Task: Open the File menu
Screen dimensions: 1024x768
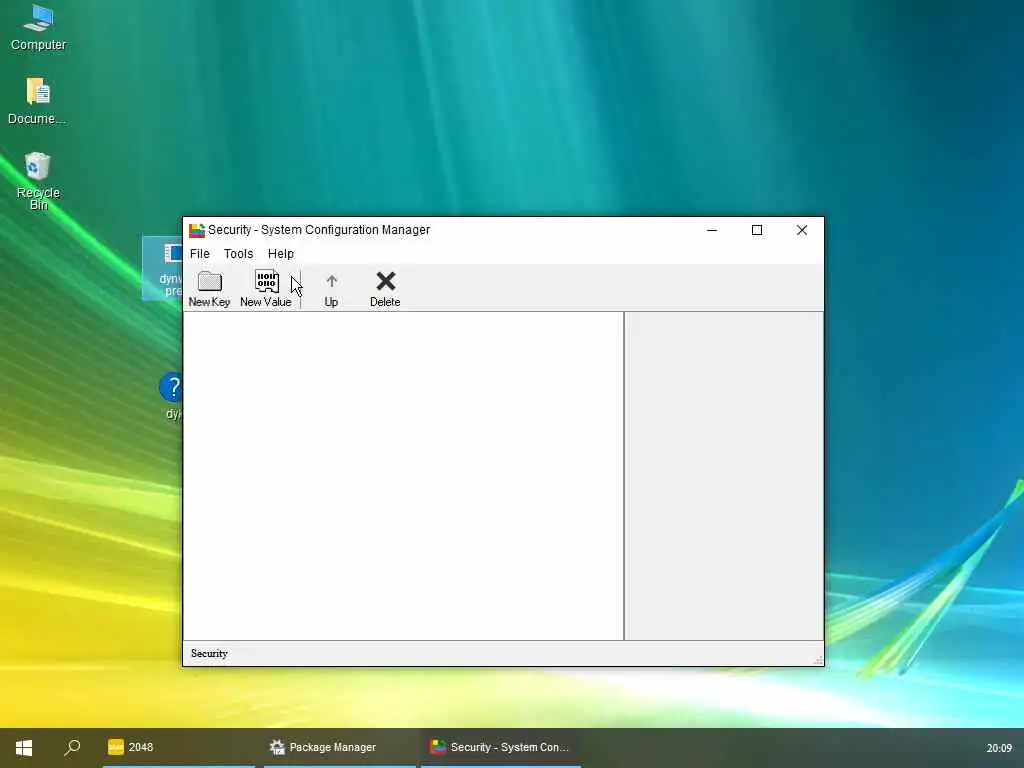Action: click(200, 253)
